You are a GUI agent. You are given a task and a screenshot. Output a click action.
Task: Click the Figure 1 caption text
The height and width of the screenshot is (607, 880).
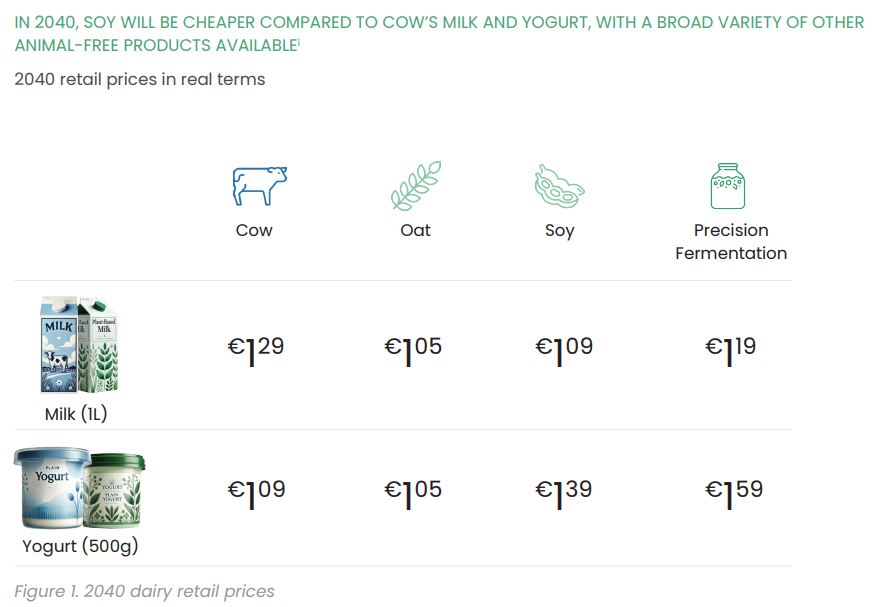tap(144, 591)
